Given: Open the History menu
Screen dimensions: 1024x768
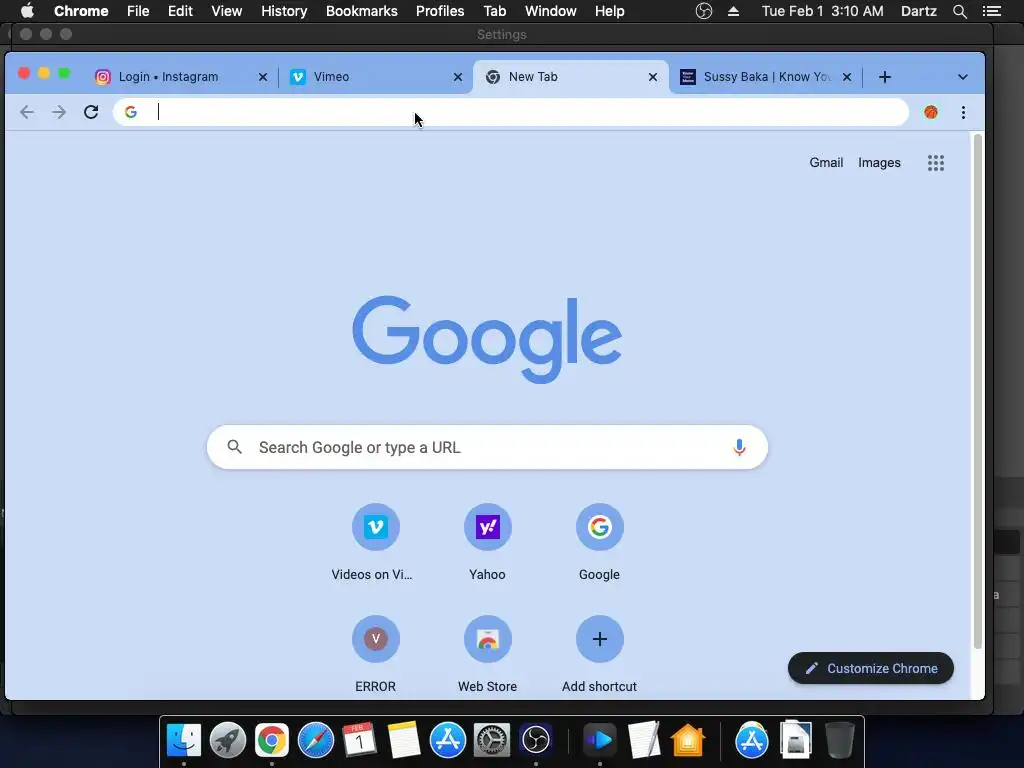Looking at the screenshot, I should (284, 11).
